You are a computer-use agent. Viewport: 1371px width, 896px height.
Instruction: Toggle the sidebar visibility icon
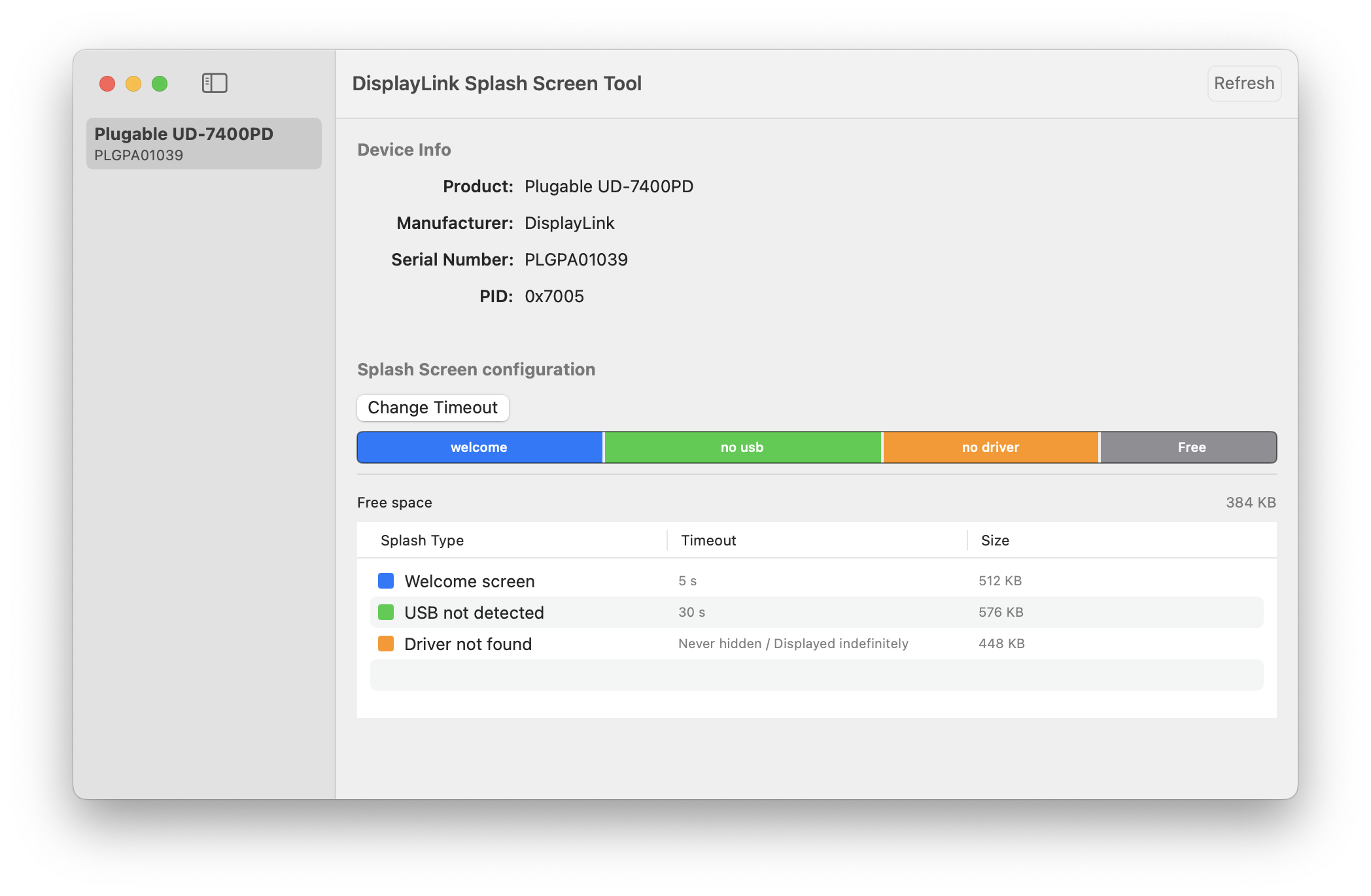[215, 83]
